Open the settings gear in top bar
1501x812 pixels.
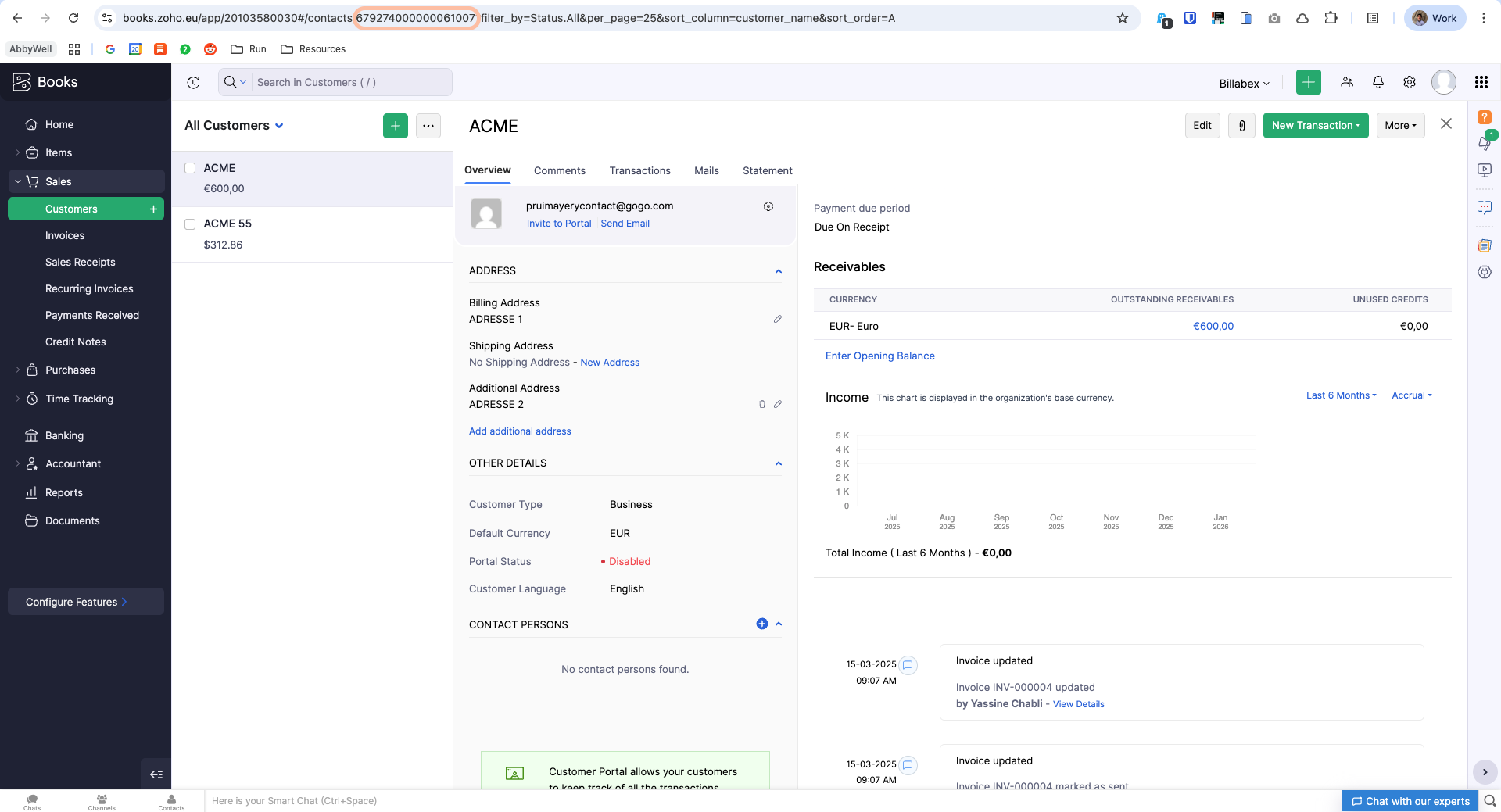pos(1410,82)
